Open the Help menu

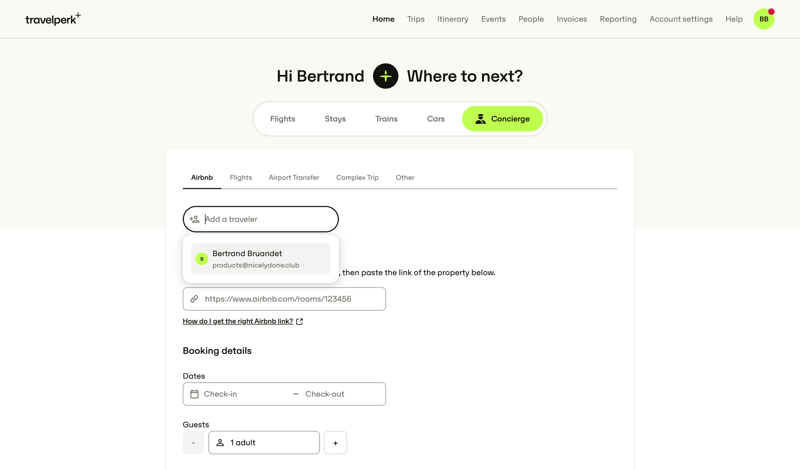click(x=734, y=19)
